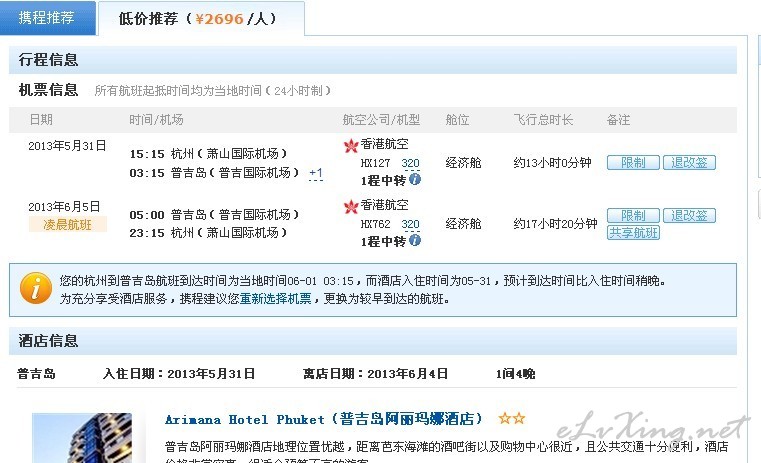Screen dimensions: 761x463
Task: Click 05:00 普吉岛 departure row
Action: [x=214, y=215]
